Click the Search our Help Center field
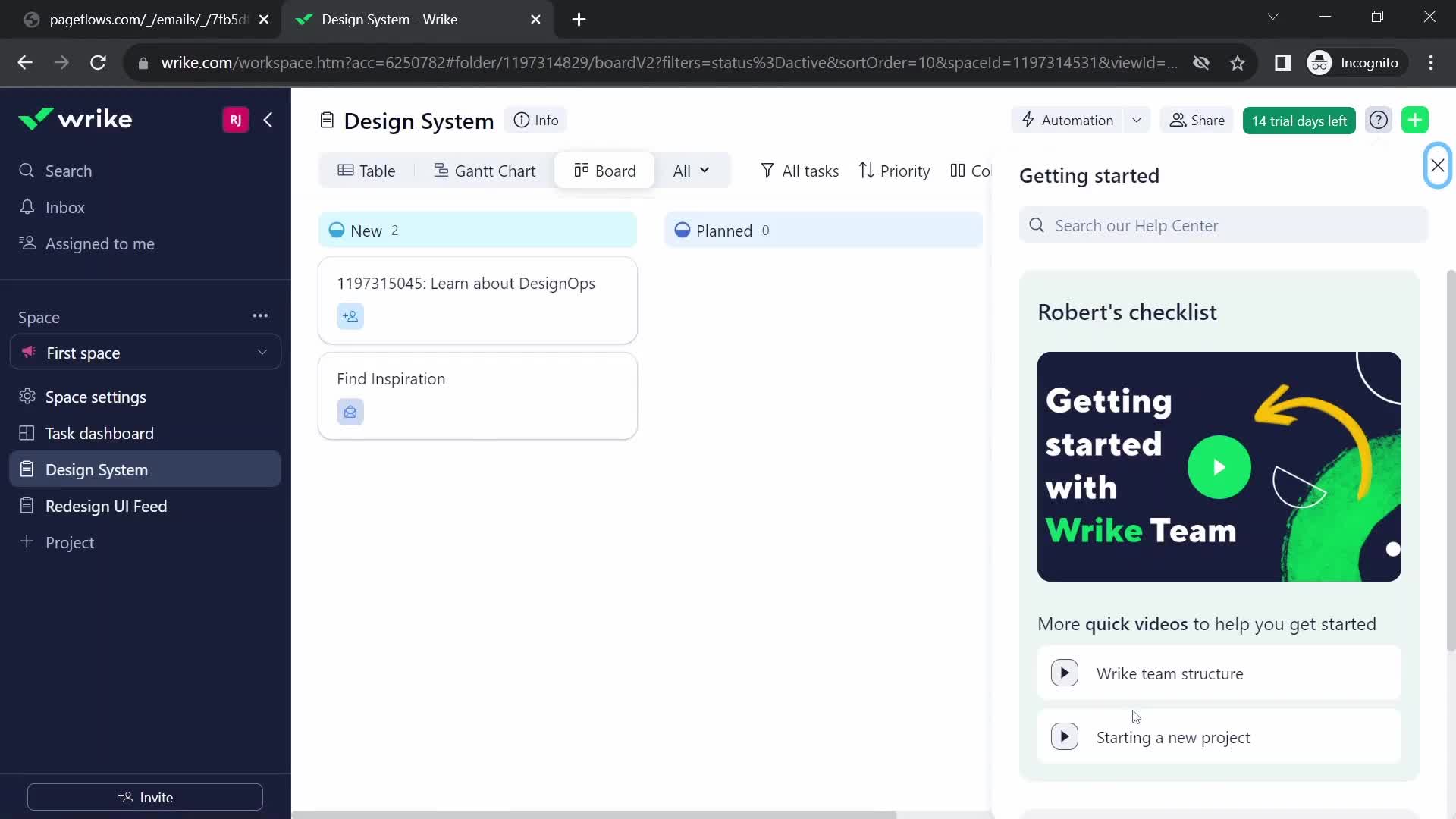This screenshot has width=1456, height=819. 1223,225
